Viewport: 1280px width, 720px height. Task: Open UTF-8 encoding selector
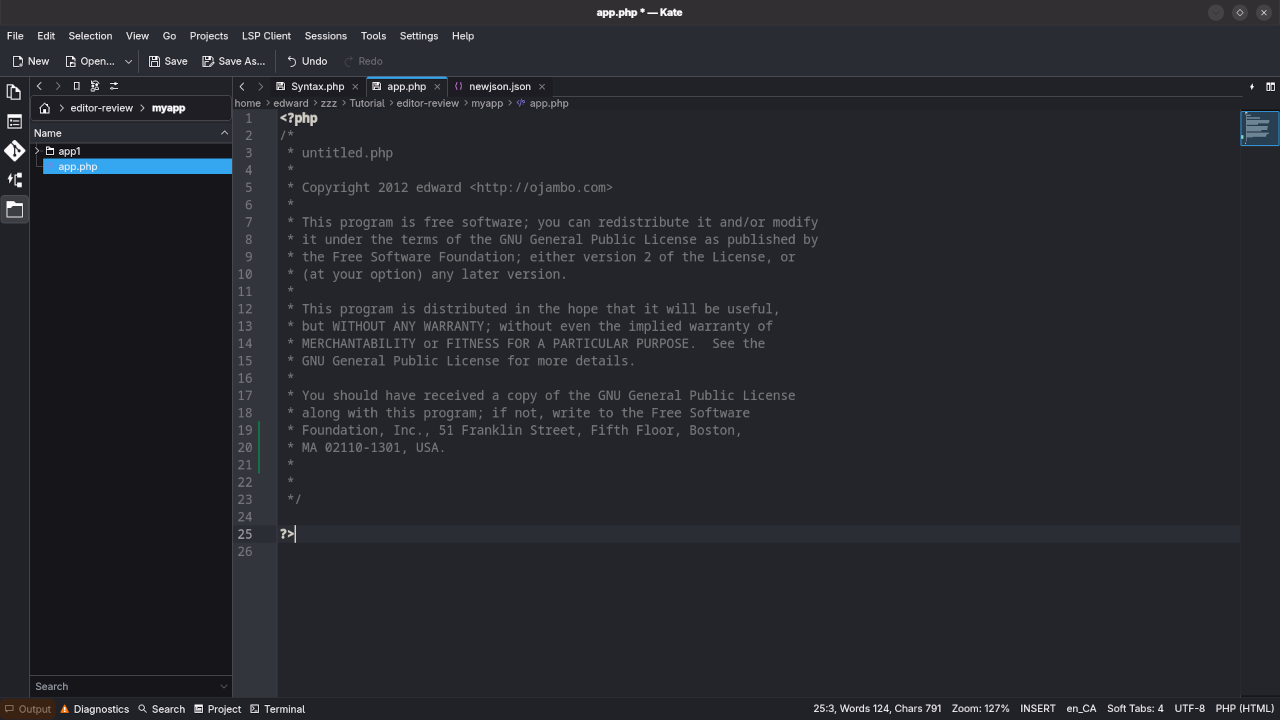point(1189,709)
